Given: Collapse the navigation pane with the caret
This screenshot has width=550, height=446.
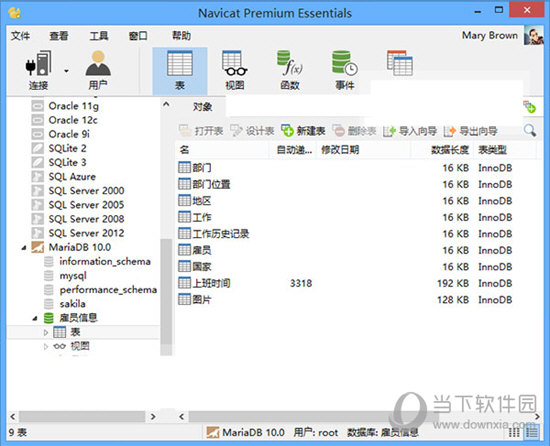Looking at the screenshot, I should tap(166, 104).
